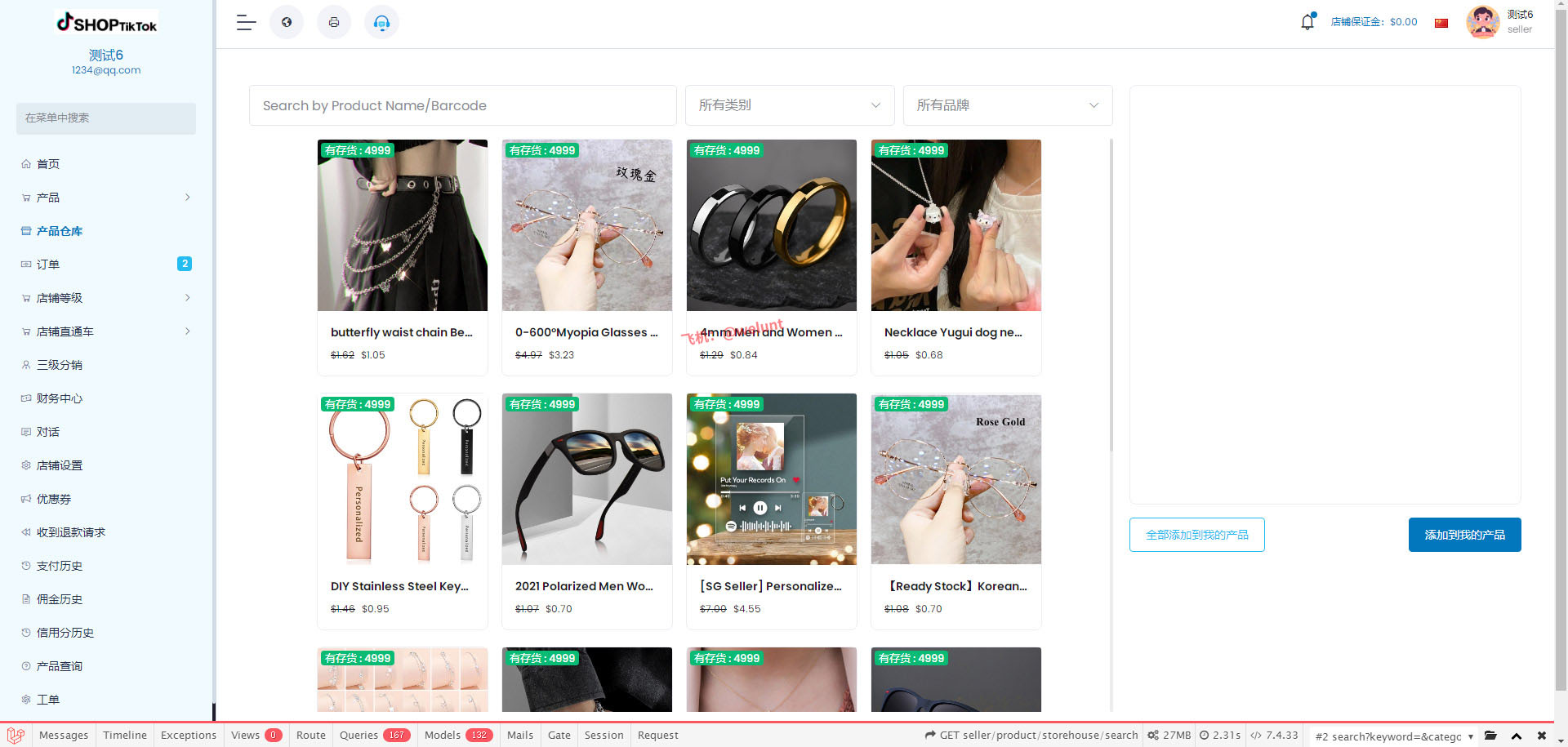Open 信用分历史 menu item
Viewport: 1568px width, 747px height.
click(x=106, y=633)
